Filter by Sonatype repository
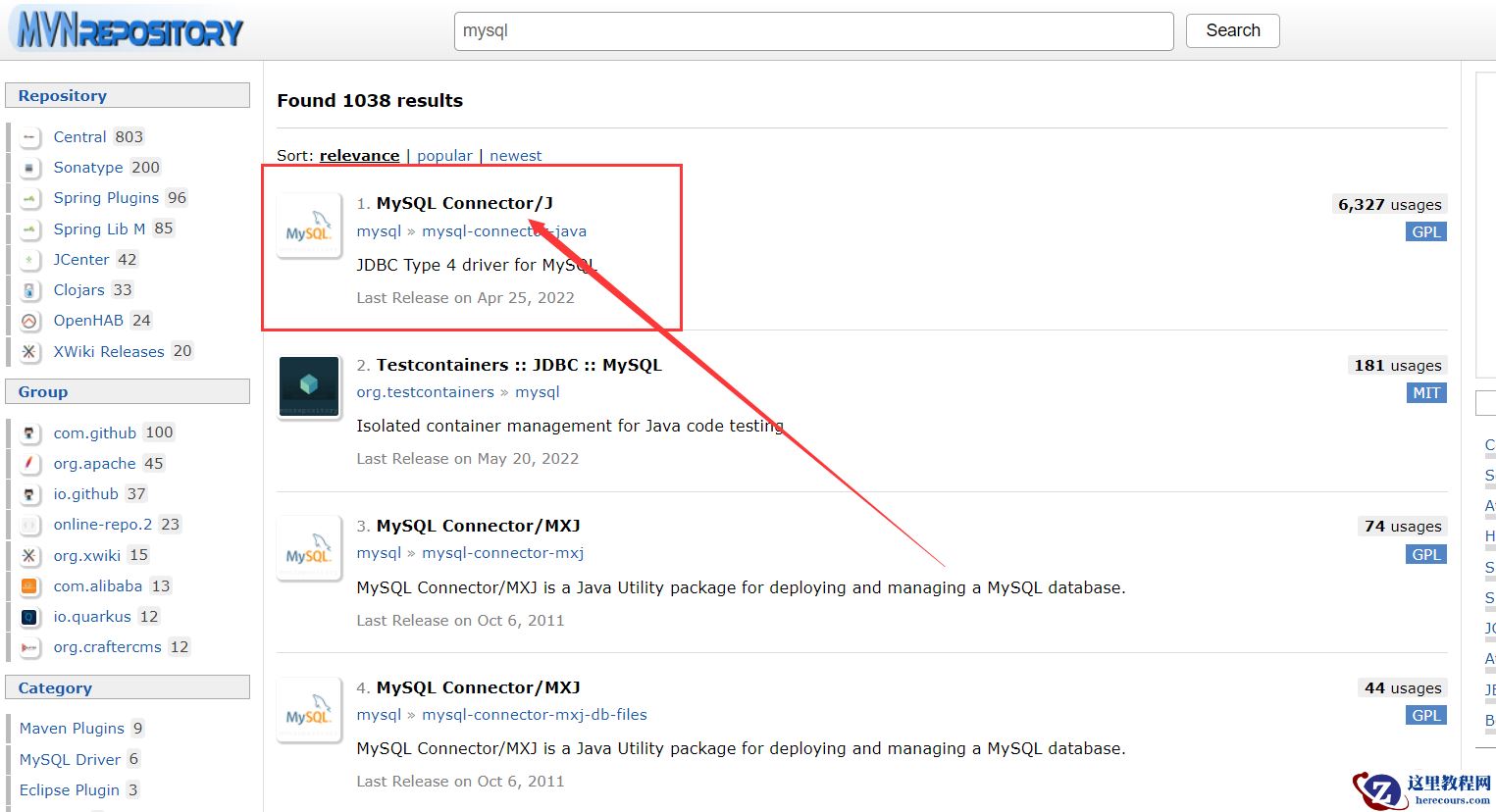Image resolution: width=1496 pixels, height=812 pixels. [88, 168]
